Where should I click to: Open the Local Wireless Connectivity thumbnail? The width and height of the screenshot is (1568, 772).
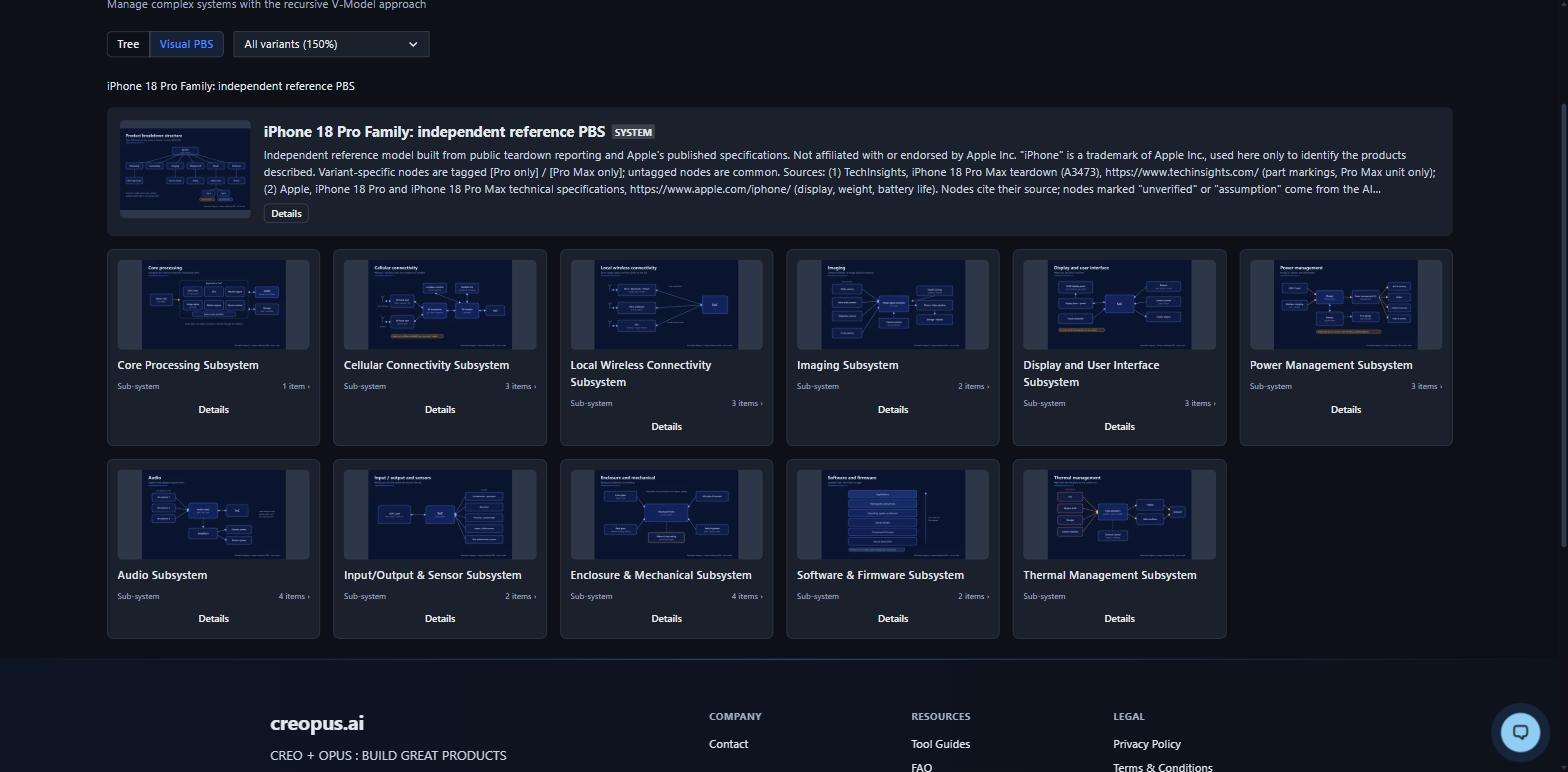point(666,305)
